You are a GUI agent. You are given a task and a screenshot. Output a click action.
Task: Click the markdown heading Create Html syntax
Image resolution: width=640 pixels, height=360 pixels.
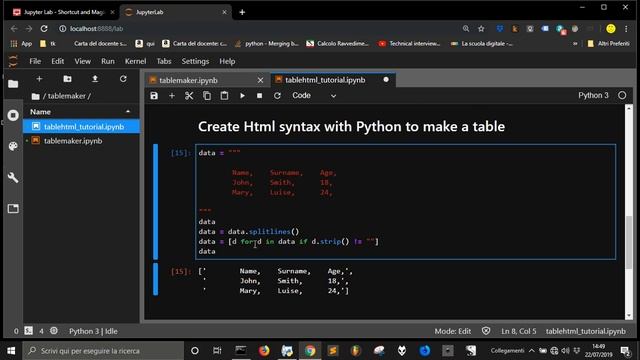tap(351, 127)
